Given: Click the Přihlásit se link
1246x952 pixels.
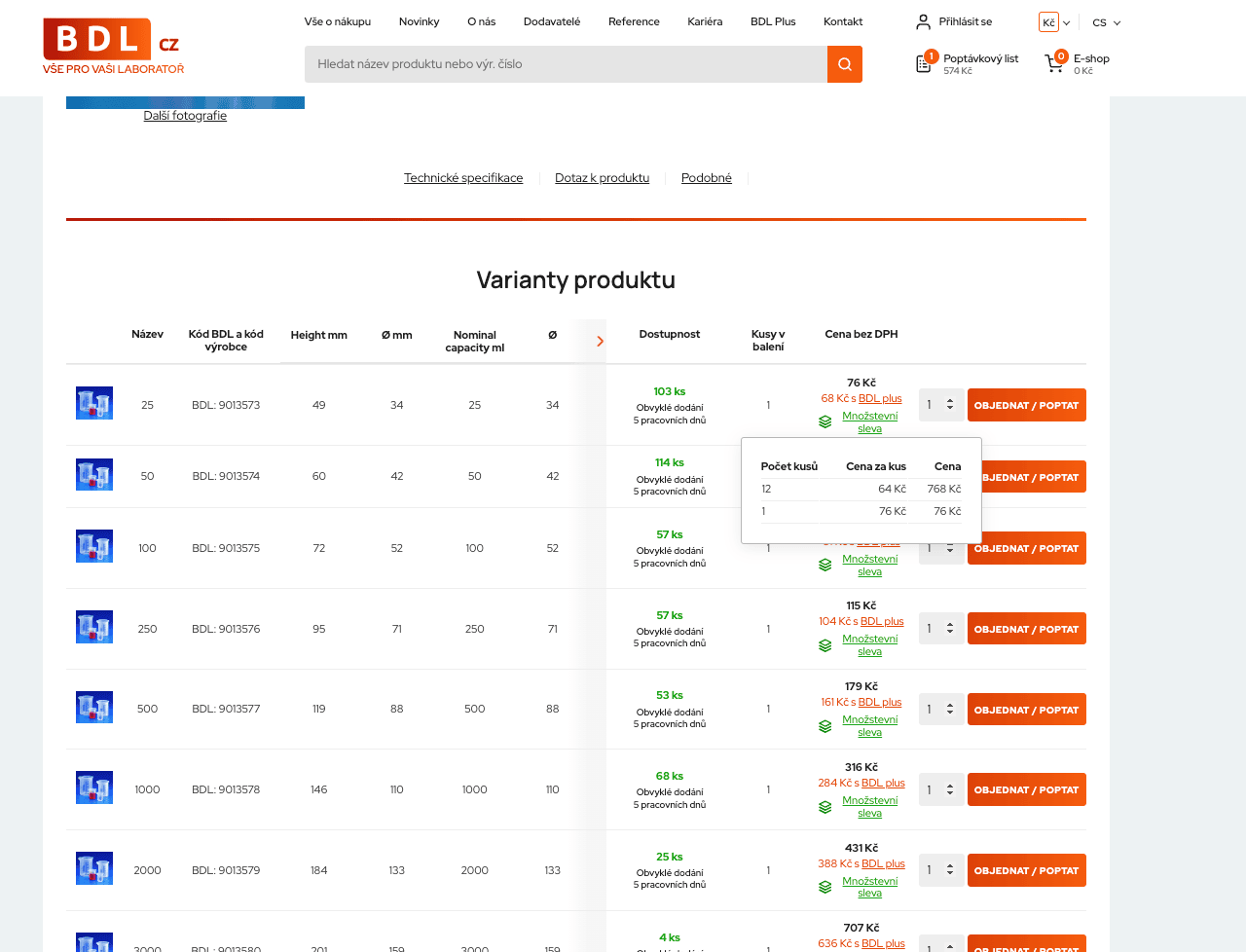Looking at the screenshot, I should pos(966,21).
